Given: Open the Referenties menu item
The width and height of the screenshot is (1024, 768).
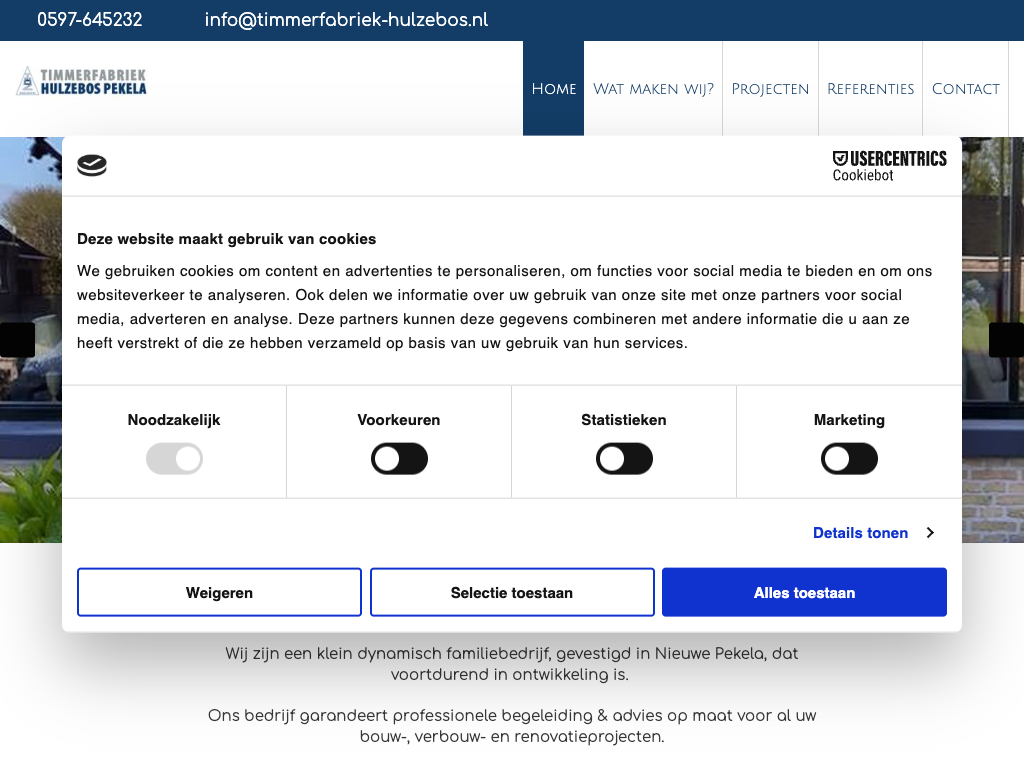Looking at the screenshot, I should [x=870, y=89].
